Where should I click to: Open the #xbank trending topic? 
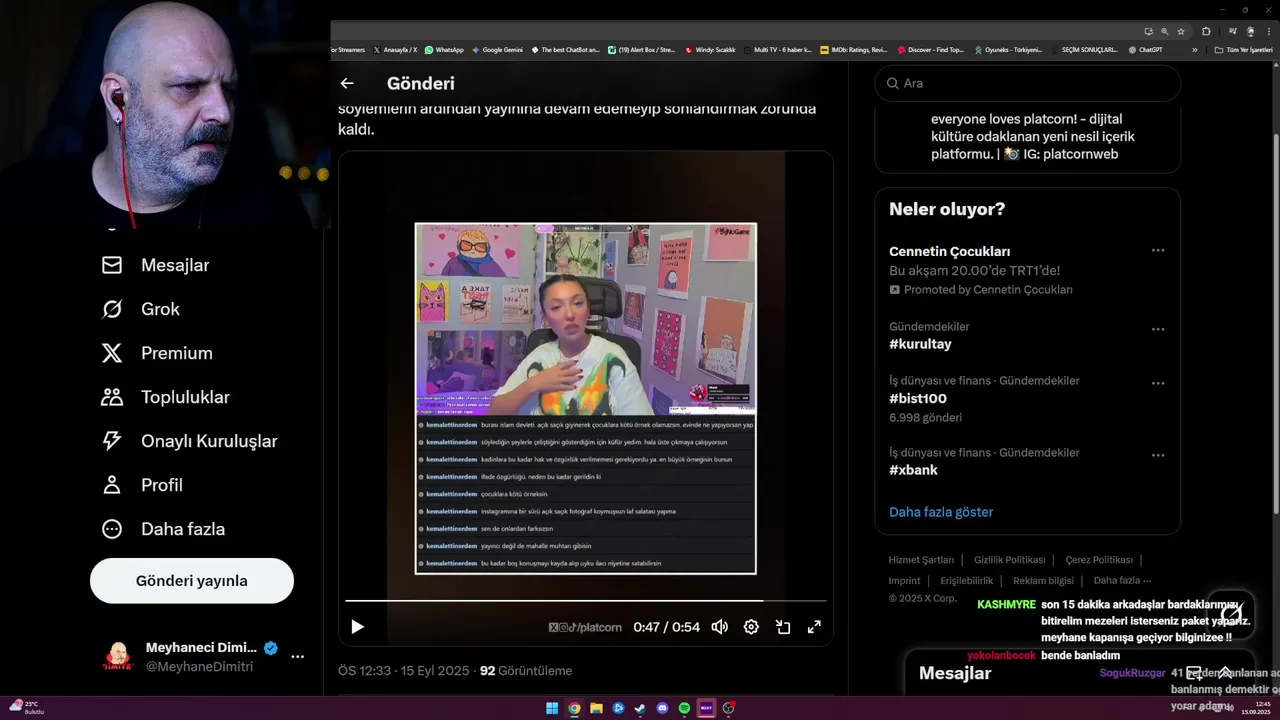pyautogui.click(x=913, y=470)
